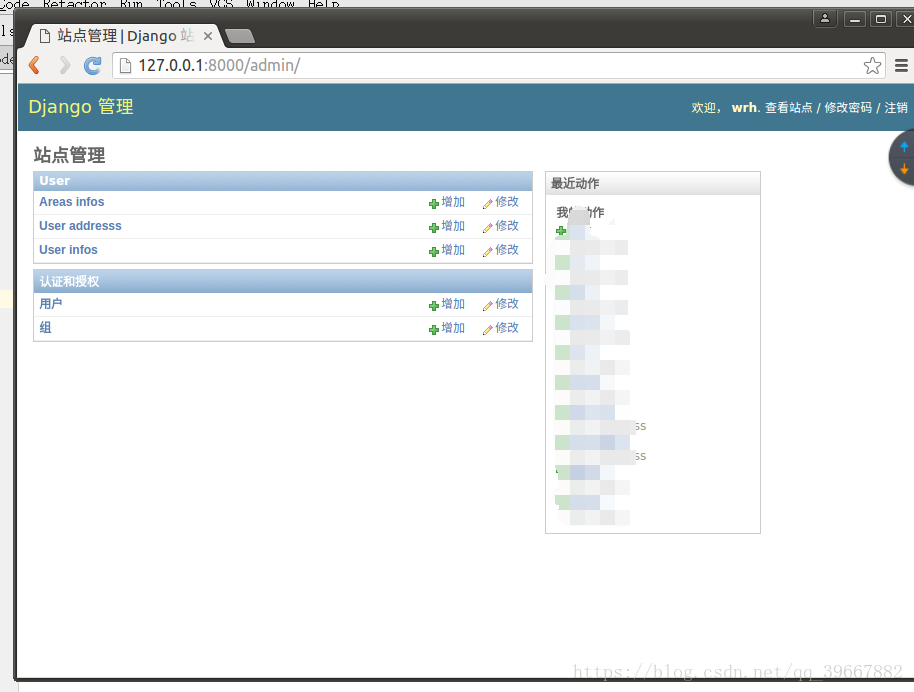Screen dimensions: 914x692
Task: Open the Tools menu in the IDE behind
Action: tap(176, 3)
